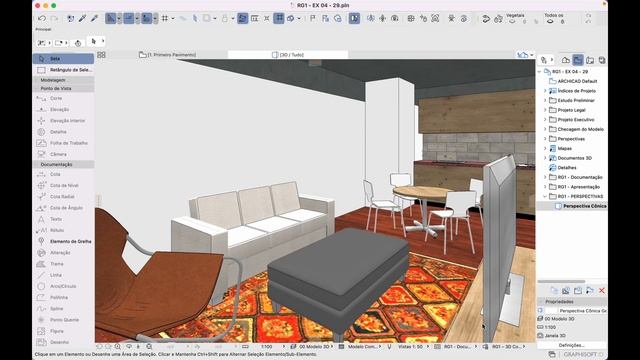Select the Elemento de Grelha tool
This screenshot has width=640, height=360.
(63, 242)
